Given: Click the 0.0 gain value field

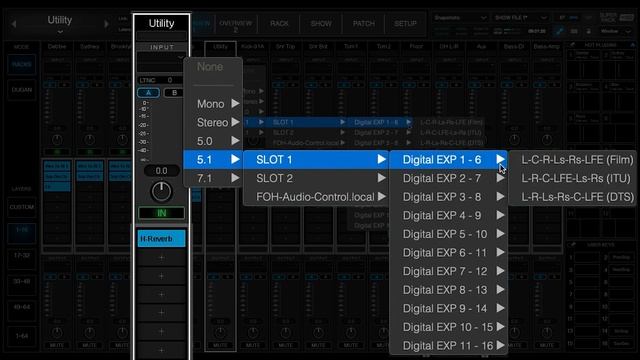Looking at the screenshot, I should [161, 171].
